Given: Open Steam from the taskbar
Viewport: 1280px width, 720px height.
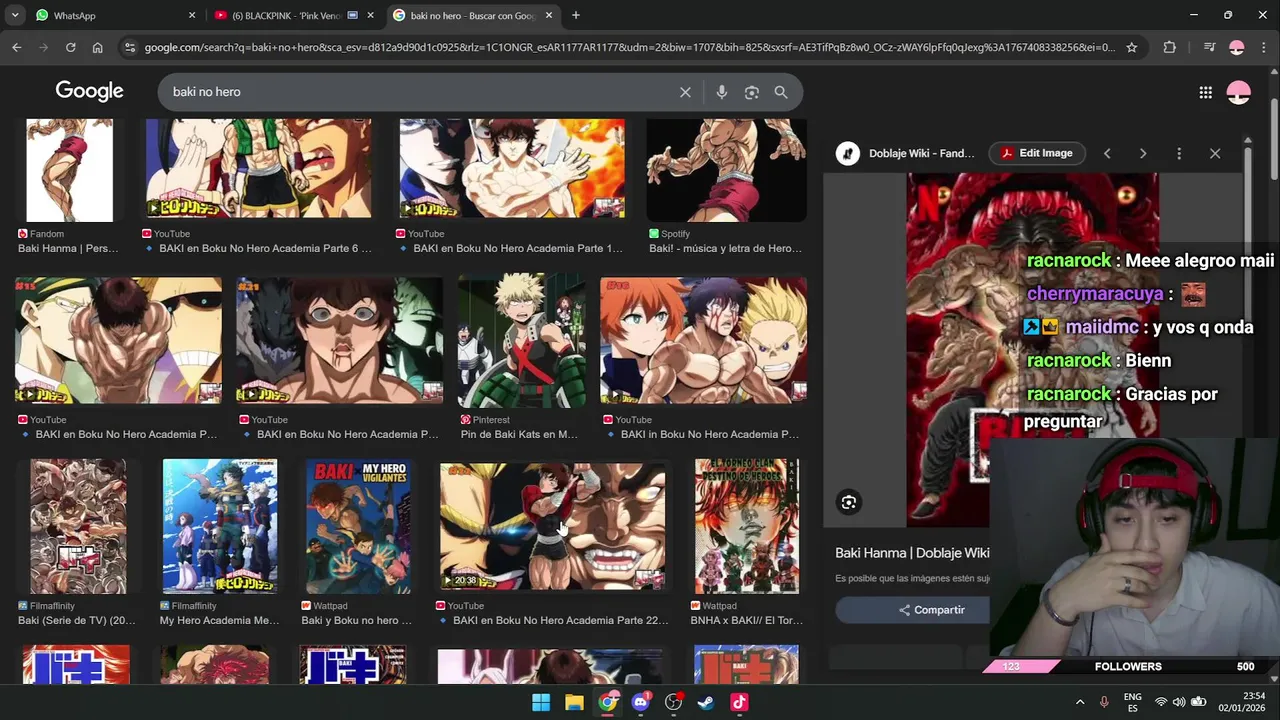Looking at the screenshot, I should point(706,702).
